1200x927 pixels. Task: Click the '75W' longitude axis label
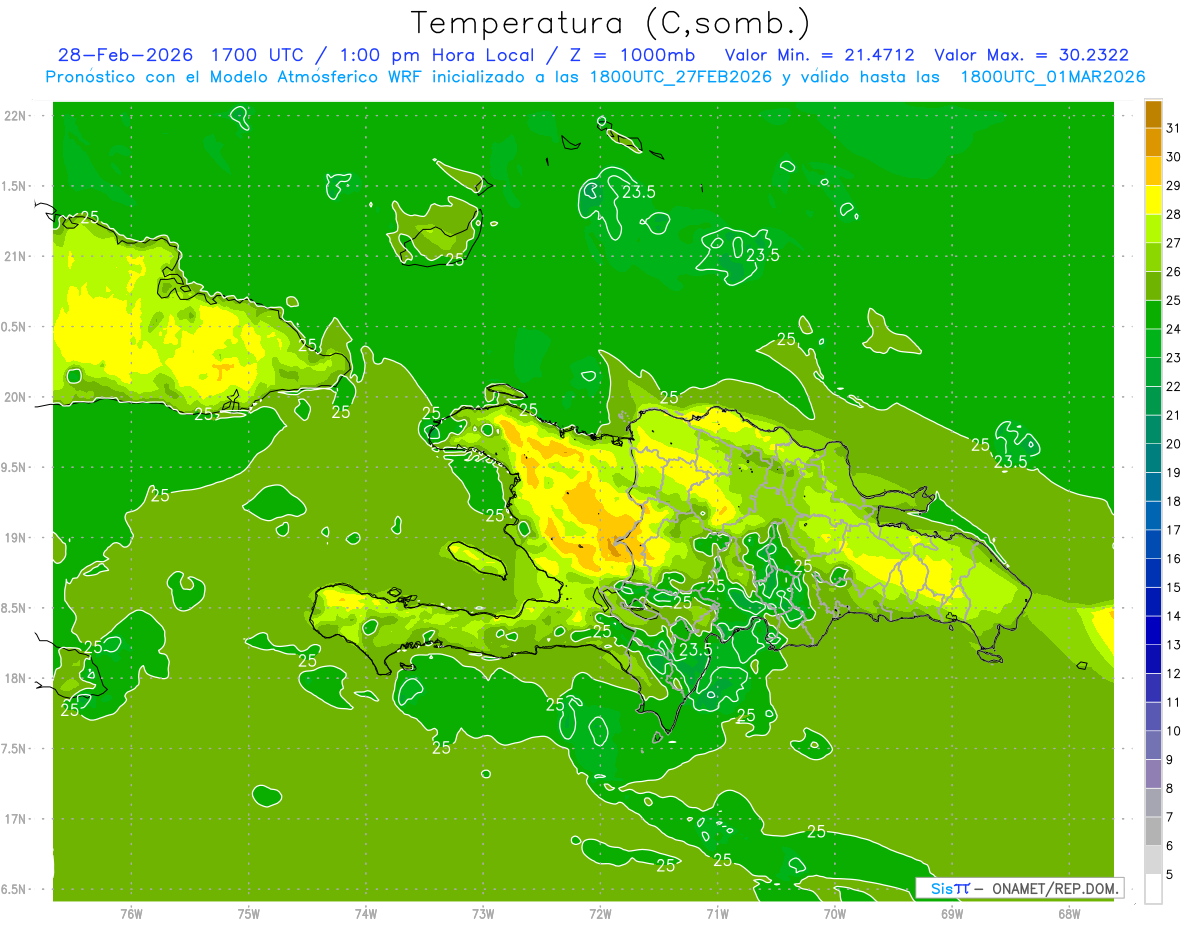(249, 913)
